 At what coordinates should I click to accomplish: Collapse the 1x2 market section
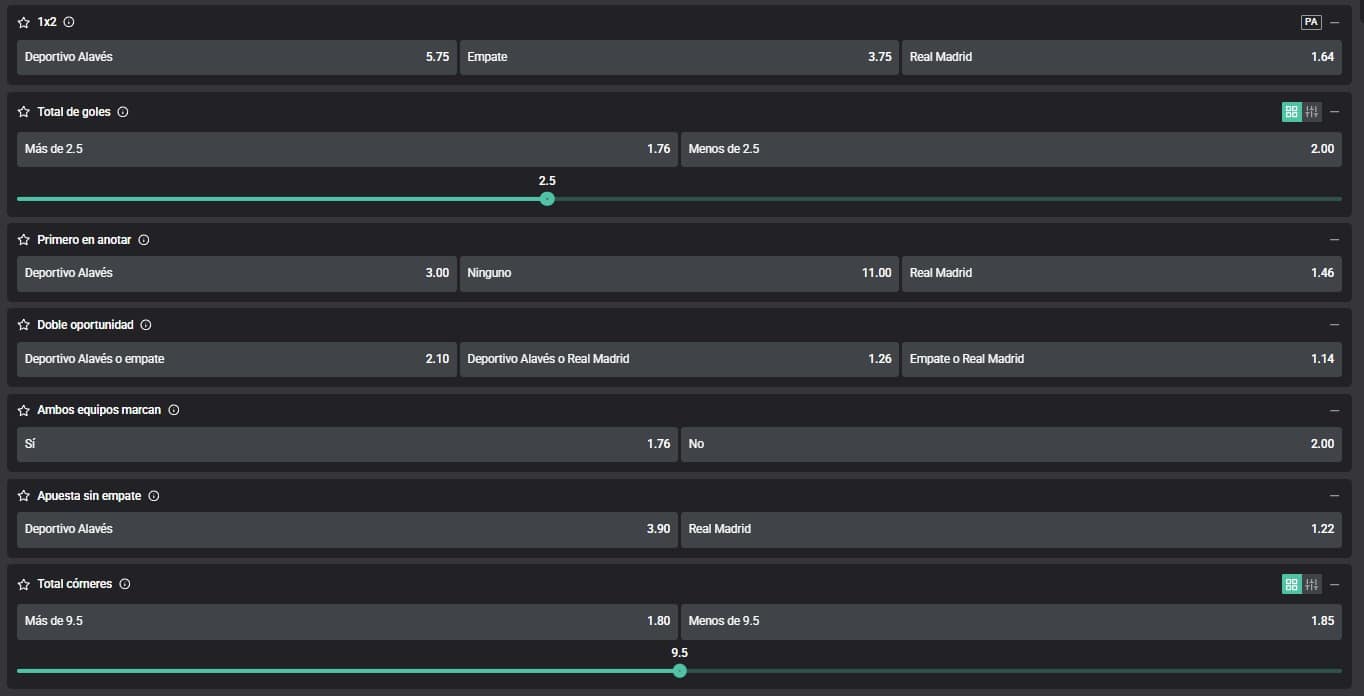pos(1334,22)
